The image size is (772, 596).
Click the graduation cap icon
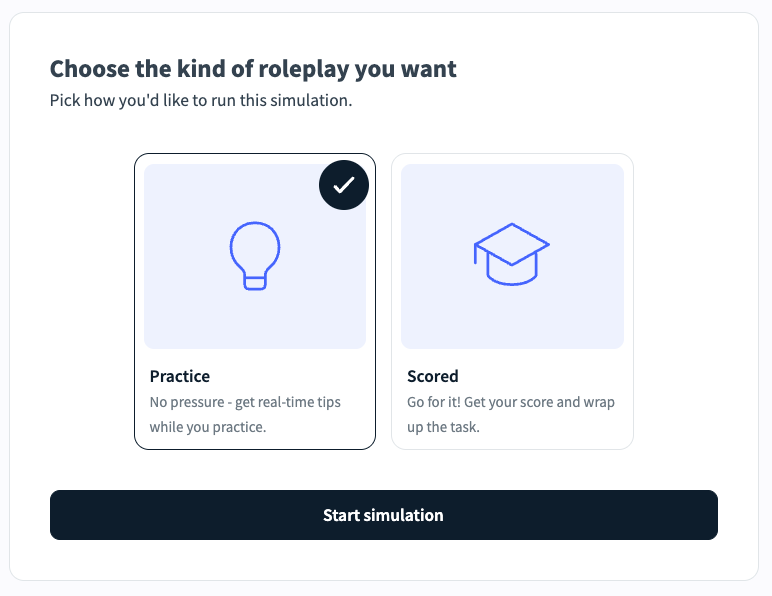point(512,256)
